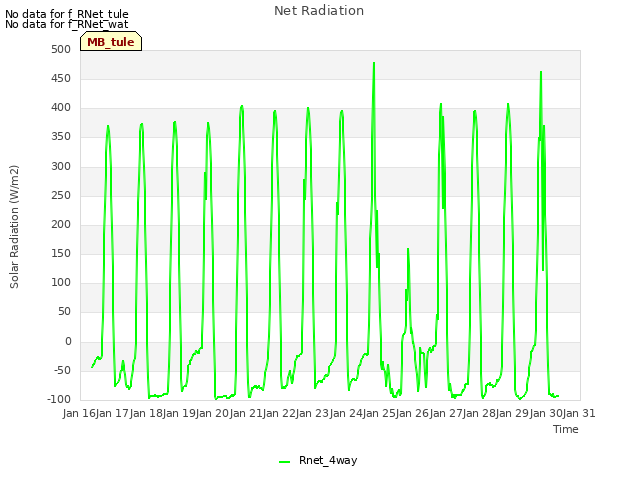640x480 pixels.
Task: Click the Rnet_4way legend entry
Action: coord(318,460)
